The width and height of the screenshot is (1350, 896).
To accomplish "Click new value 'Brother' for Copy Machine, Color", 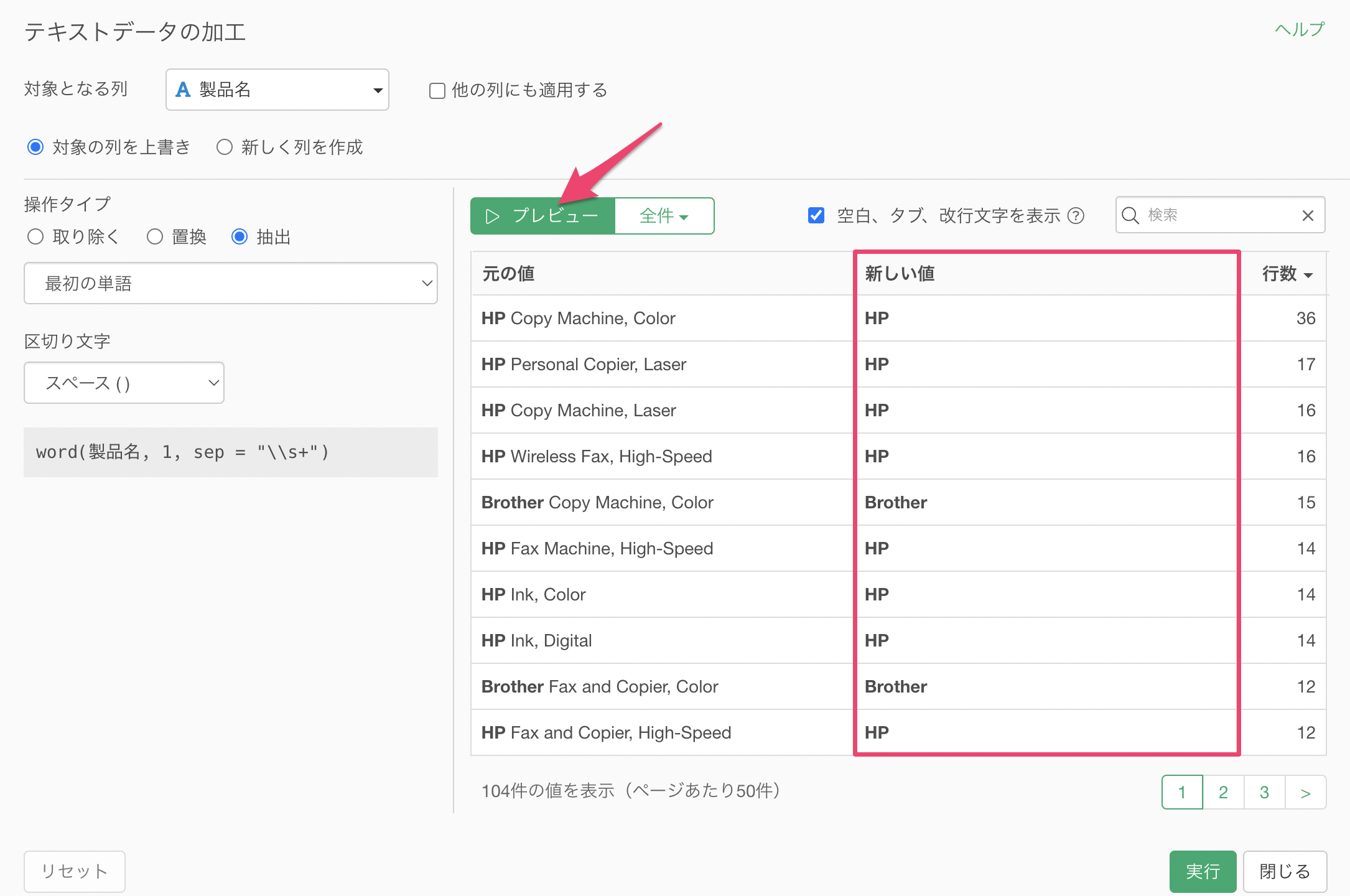I will [x=896, y=503].
